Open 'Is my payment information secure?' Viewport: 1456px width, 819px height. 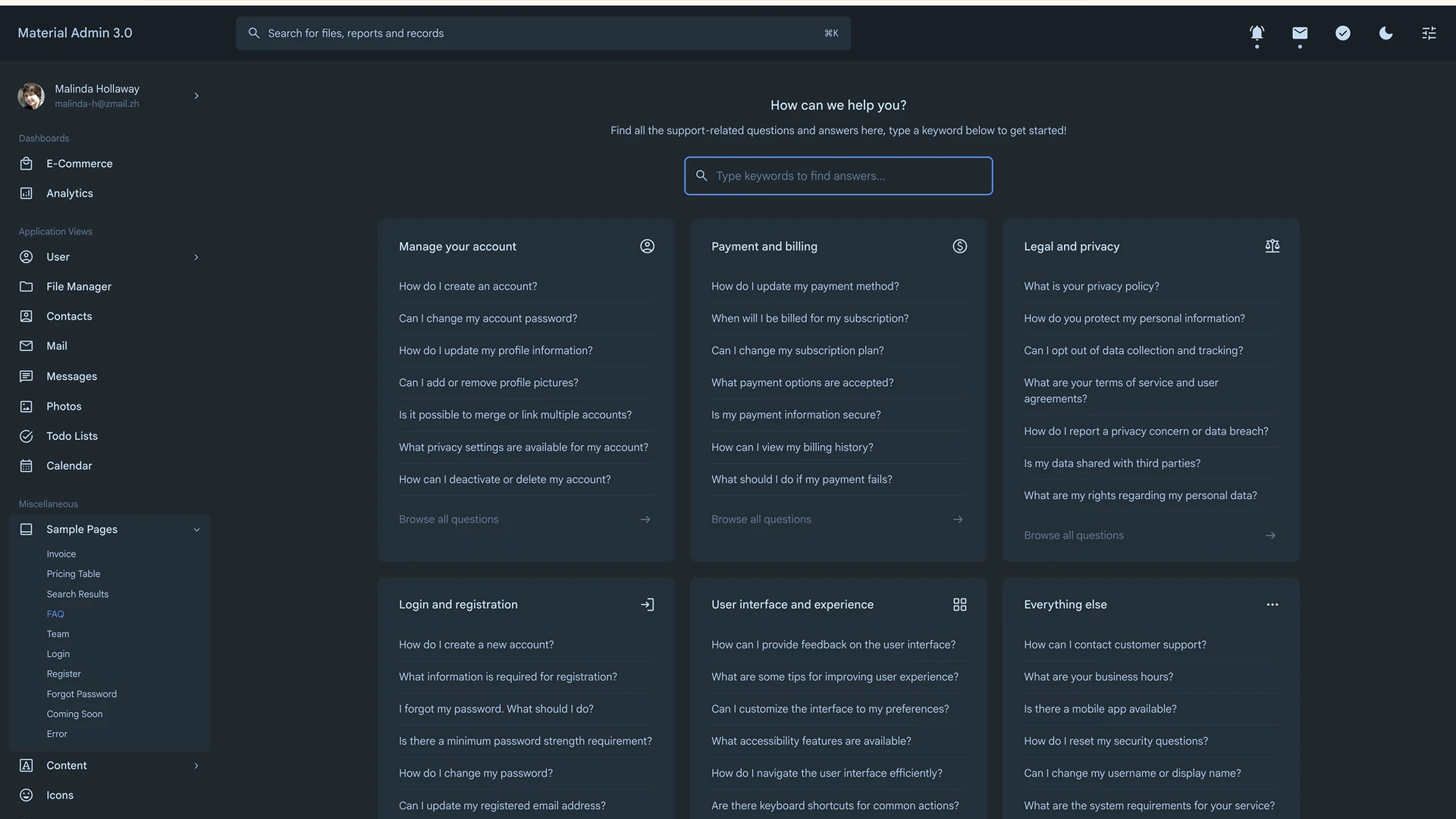pos(795,415)
